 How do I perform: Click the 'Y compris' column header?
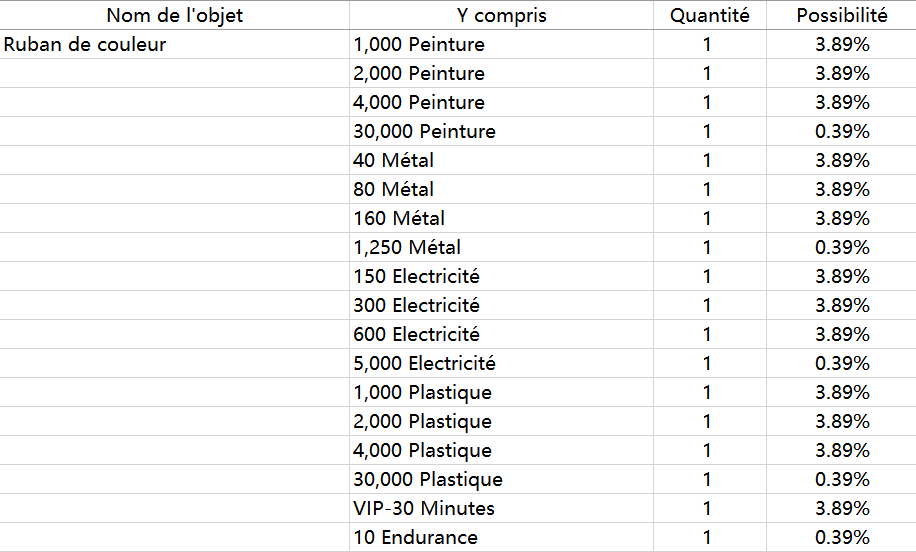[x=501, y=15]
